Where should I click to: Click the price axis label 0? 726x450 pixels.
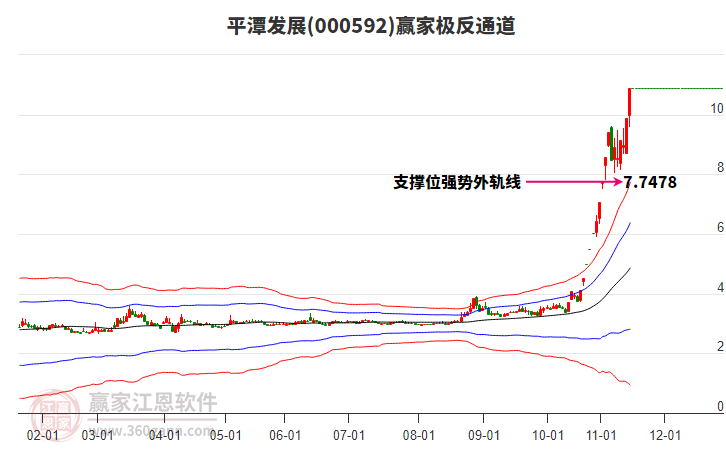(720, 406)
